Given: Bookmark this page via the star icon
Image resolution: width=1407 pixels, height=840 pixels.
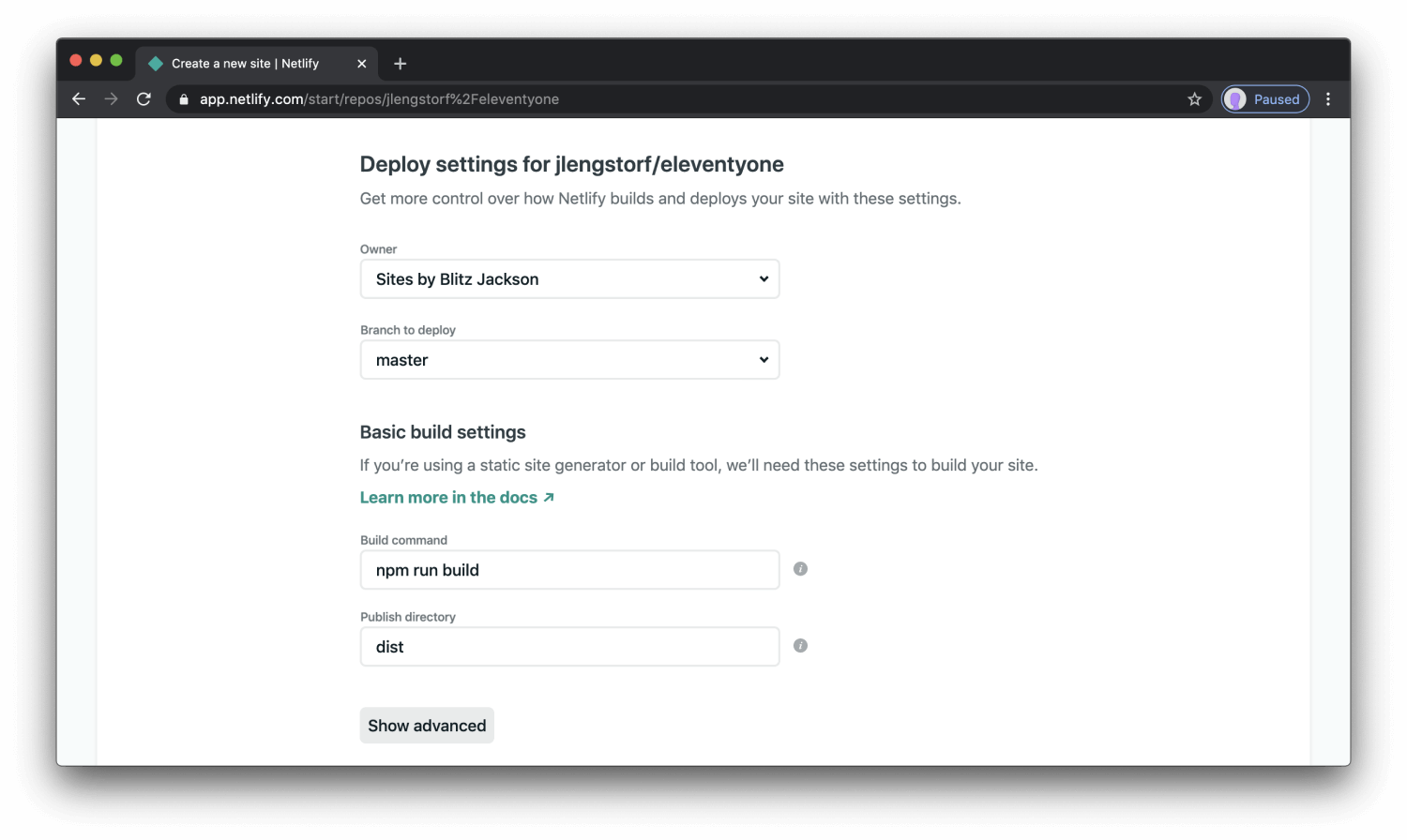Looking at the screenshot, I should click(1194, 98).
